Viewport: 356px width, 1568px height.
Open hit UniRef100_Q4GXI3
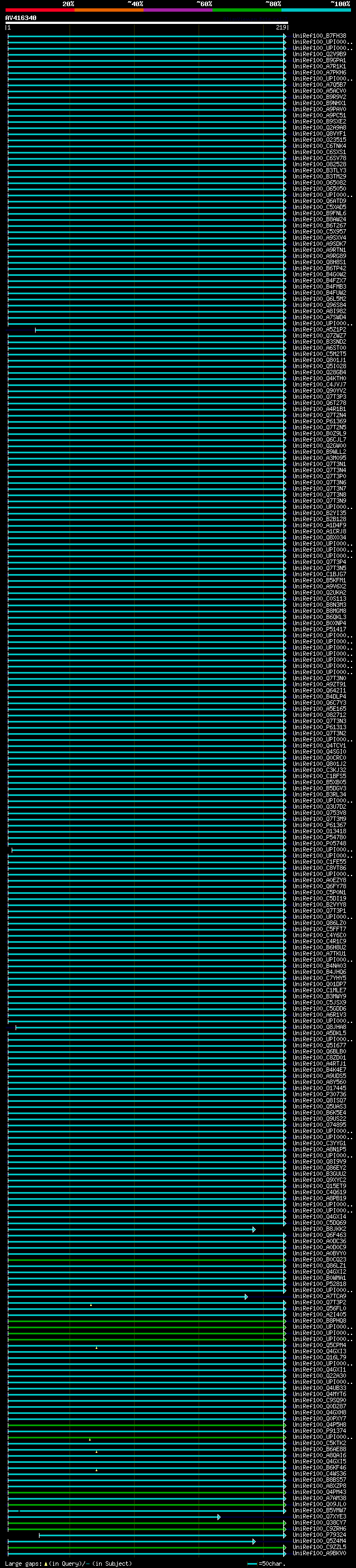(319, 1351)
